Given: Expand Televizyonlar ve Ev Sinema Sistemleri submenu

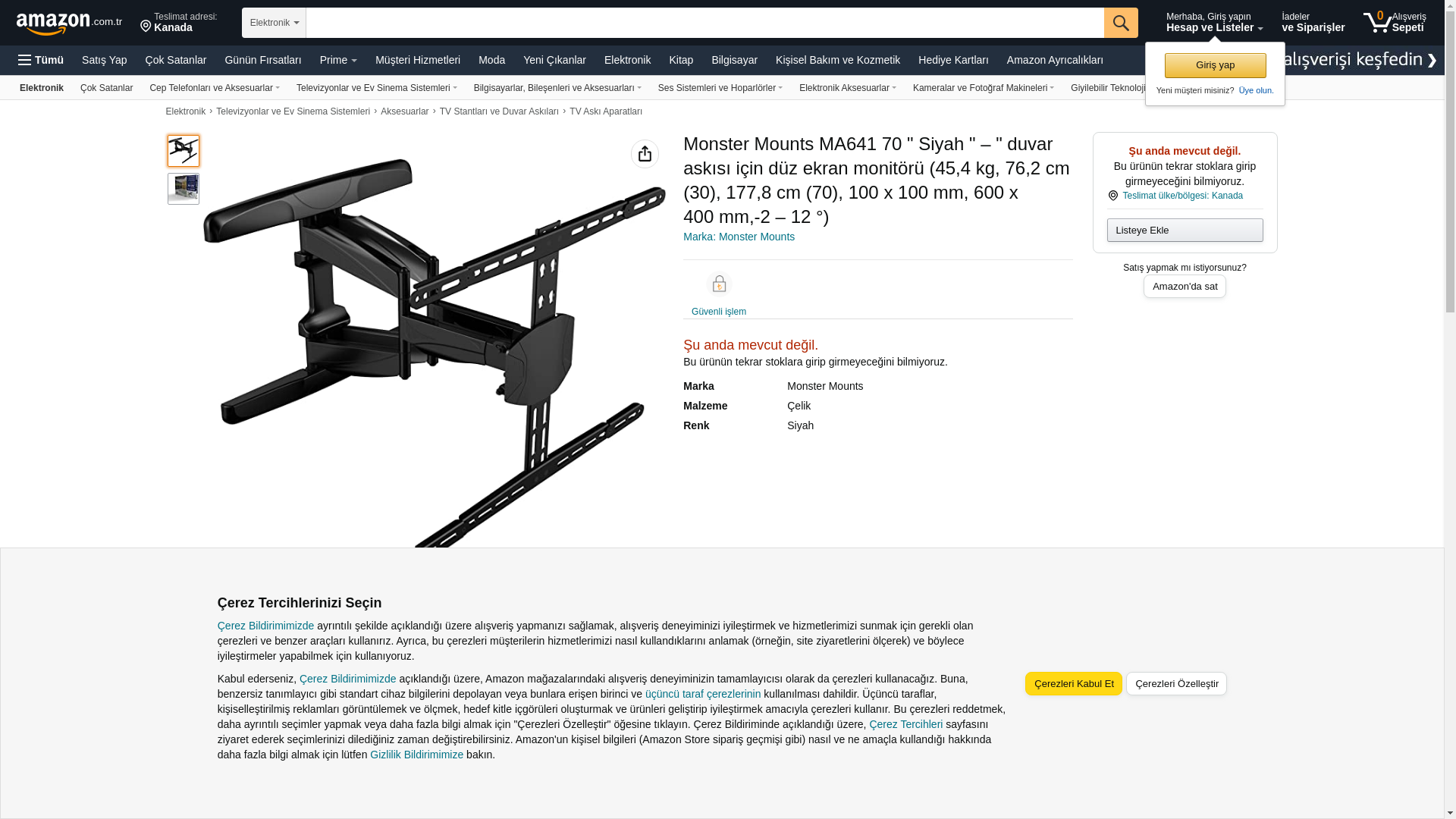Looking at the screenshot, I should pyautogui.click(x=377, y=88).
